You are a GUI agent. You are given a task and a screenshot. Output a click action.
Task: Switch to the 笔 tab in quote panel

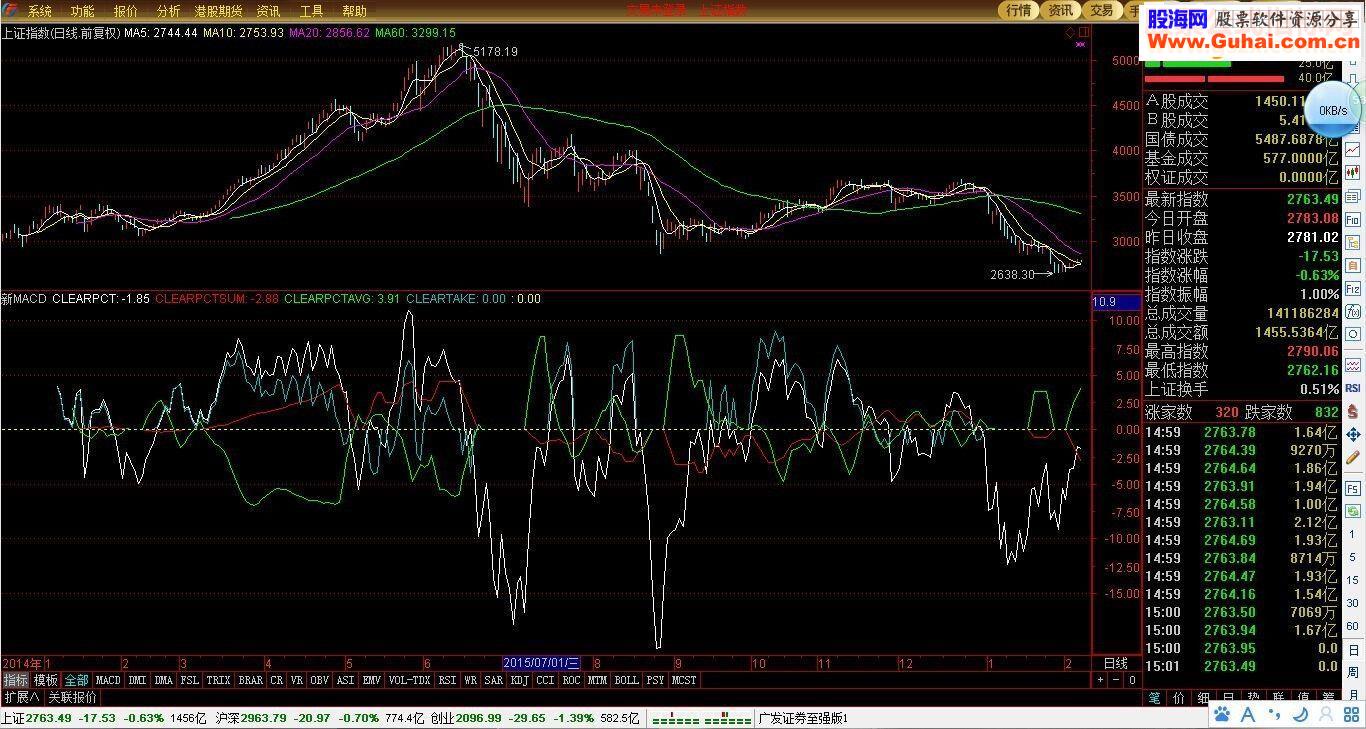1155,697
